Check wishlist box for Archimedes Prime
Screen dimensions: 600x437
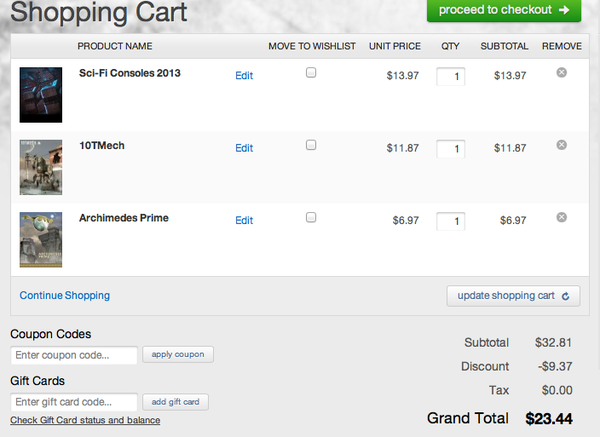coord(311,217)
